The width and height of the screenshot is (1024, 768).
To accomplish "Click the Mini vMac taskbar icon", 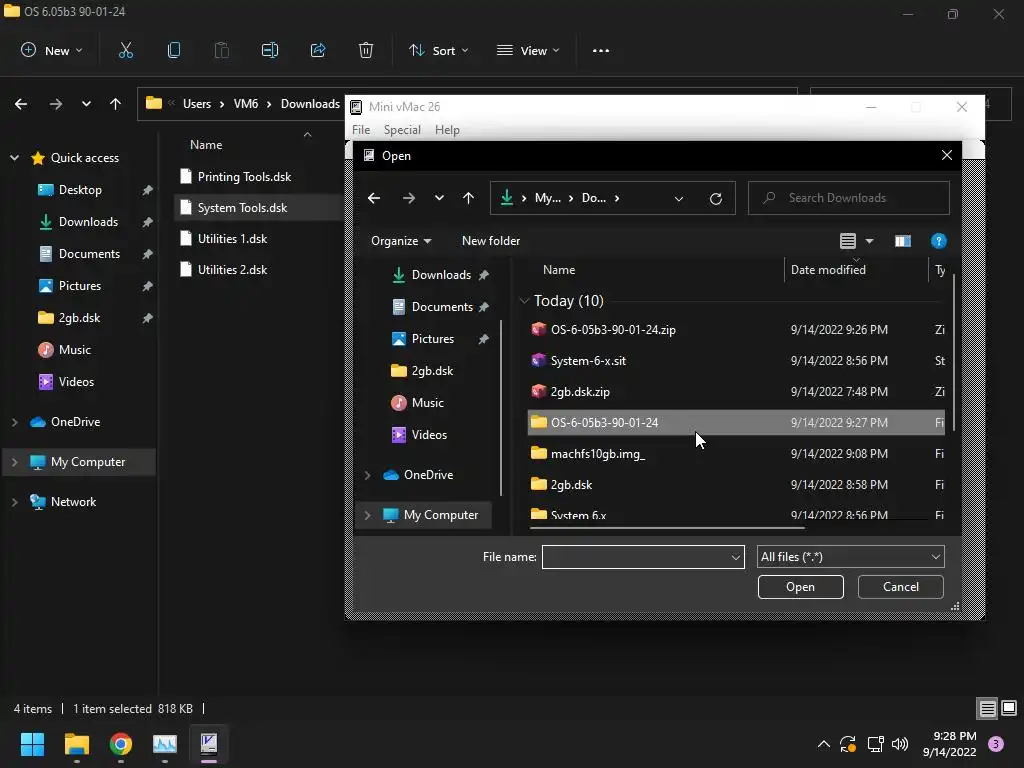I will pyautogui.click(x=209, y=744).
